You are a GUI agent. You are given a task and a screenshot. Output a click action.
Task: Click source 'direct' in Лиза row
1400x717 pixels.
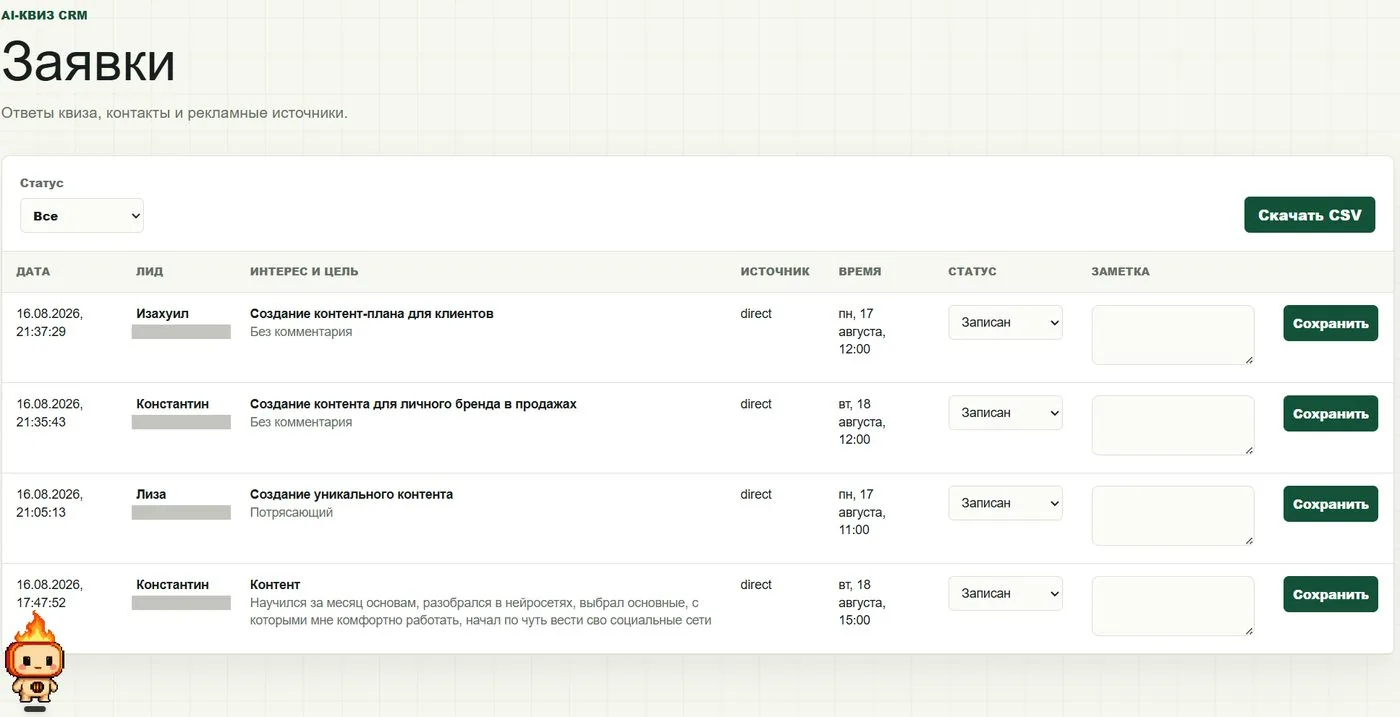point(756,494)
